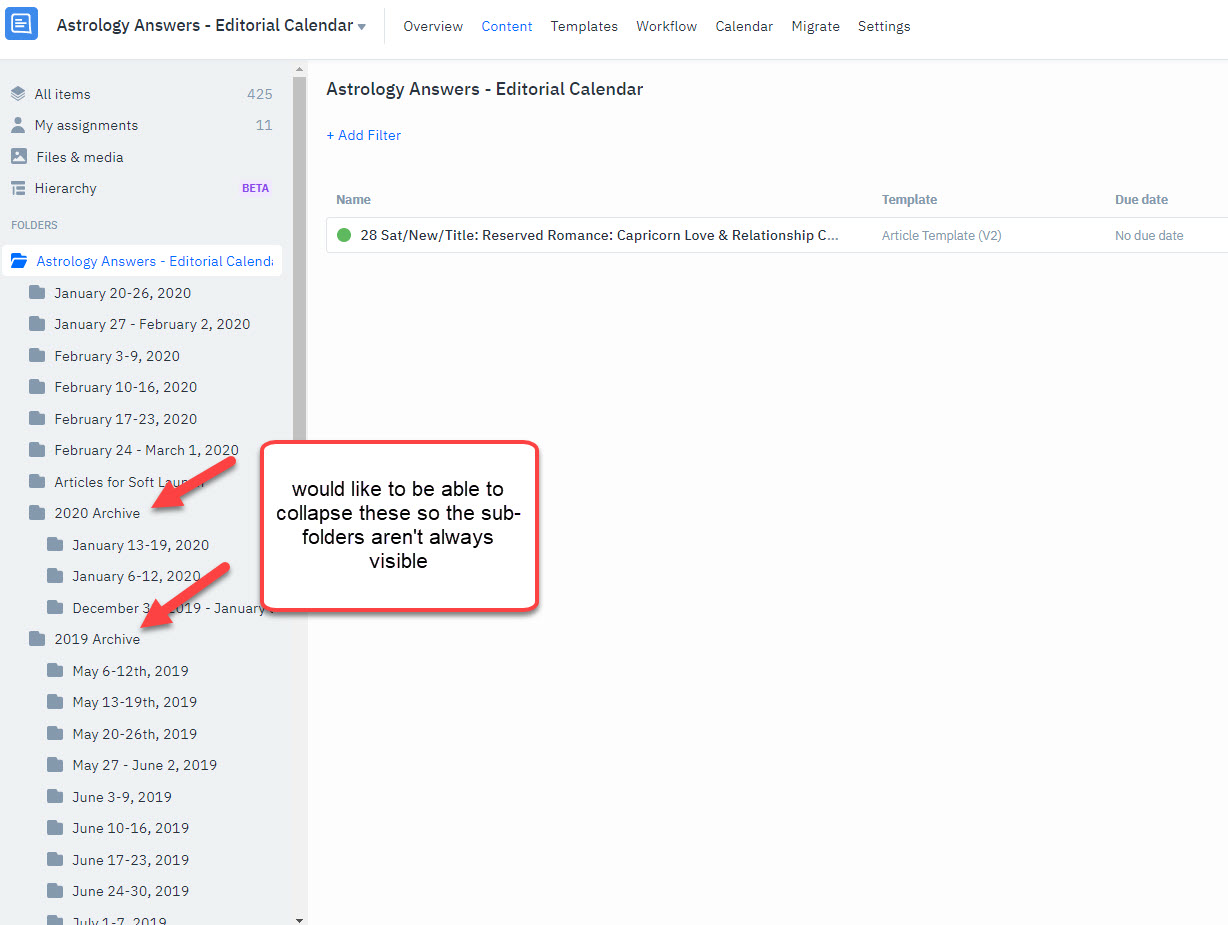Click folder icon beside May 13-19th, 2019
Viewport: 1228px width, 925px height.
tap(55, 702)
